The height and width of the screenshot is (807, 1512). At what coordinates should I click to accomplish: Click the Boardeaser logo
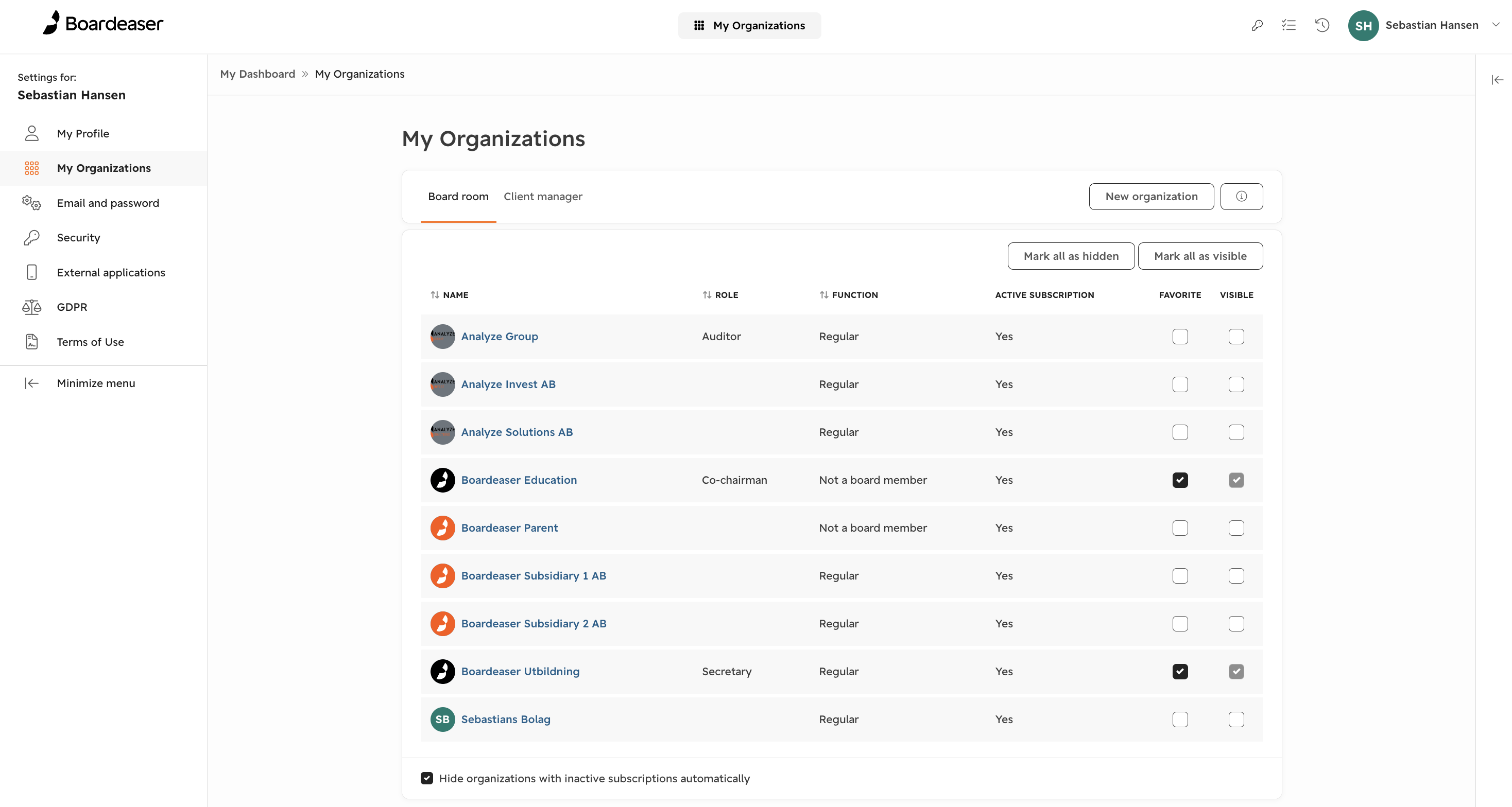click(x=102, y=24)
